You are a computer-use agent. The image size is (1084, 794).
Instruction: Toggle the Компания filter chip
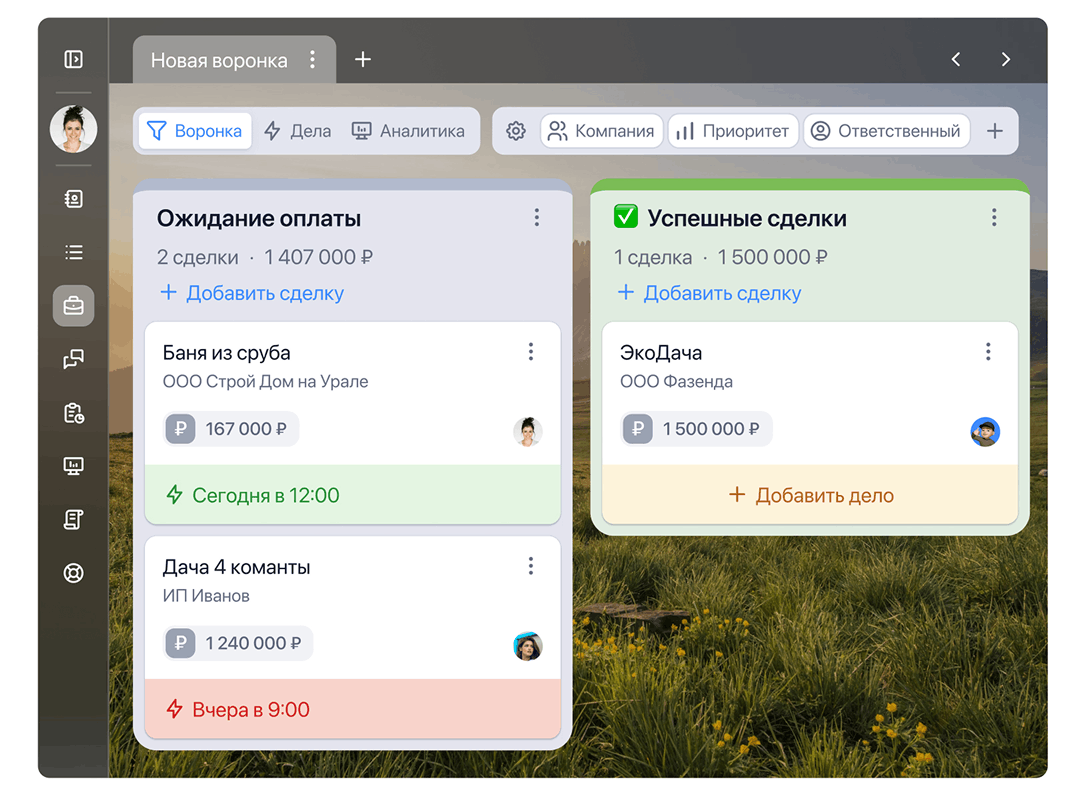click(601, 130)
